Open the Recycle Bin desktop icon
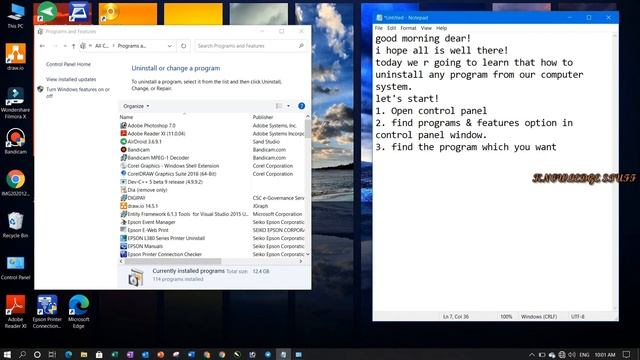Screen dimensions: 640x360 pos(16,225)
